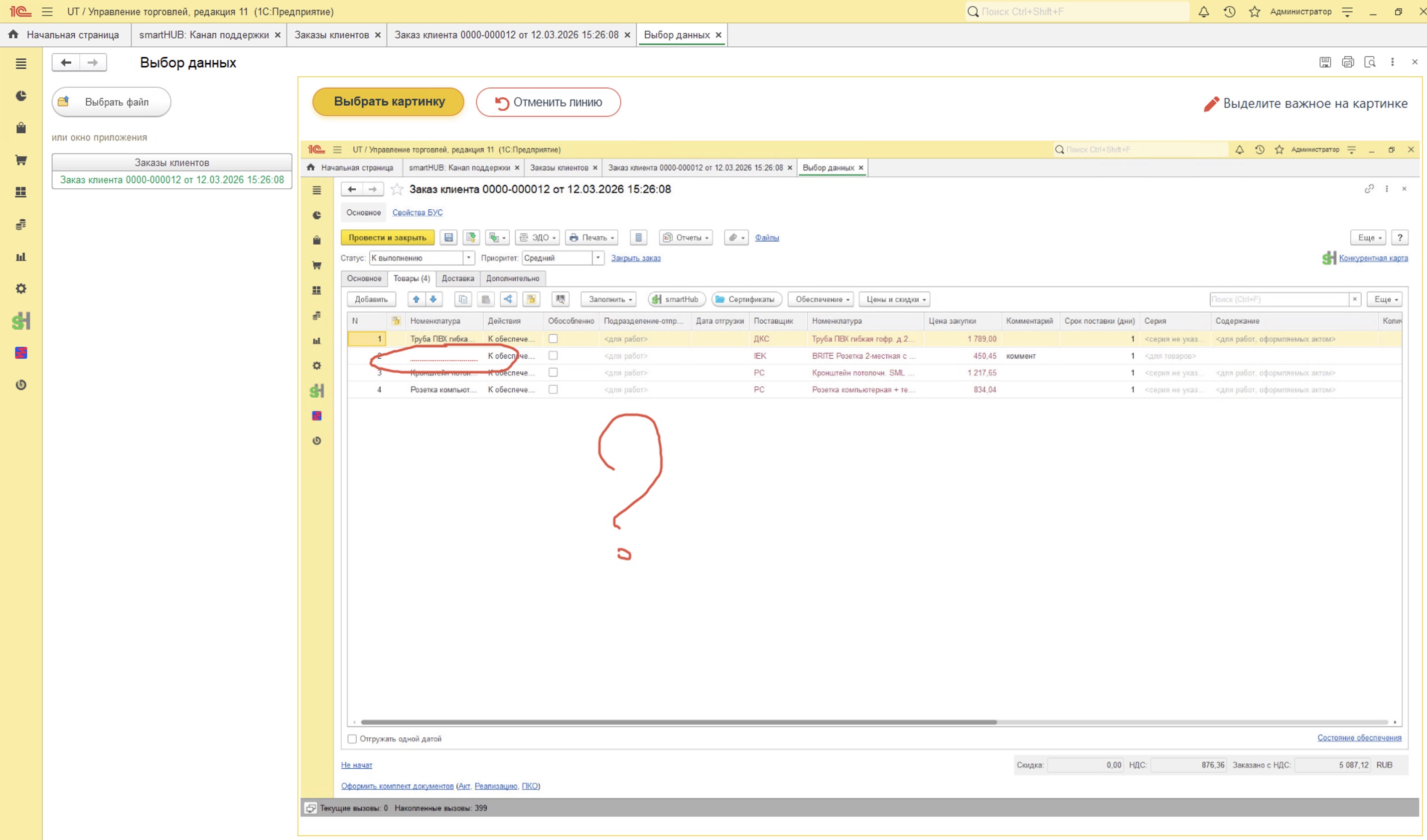
Task: Click the save-to-disk icon on the Выбор данных header
Action: click(1325, 62)
